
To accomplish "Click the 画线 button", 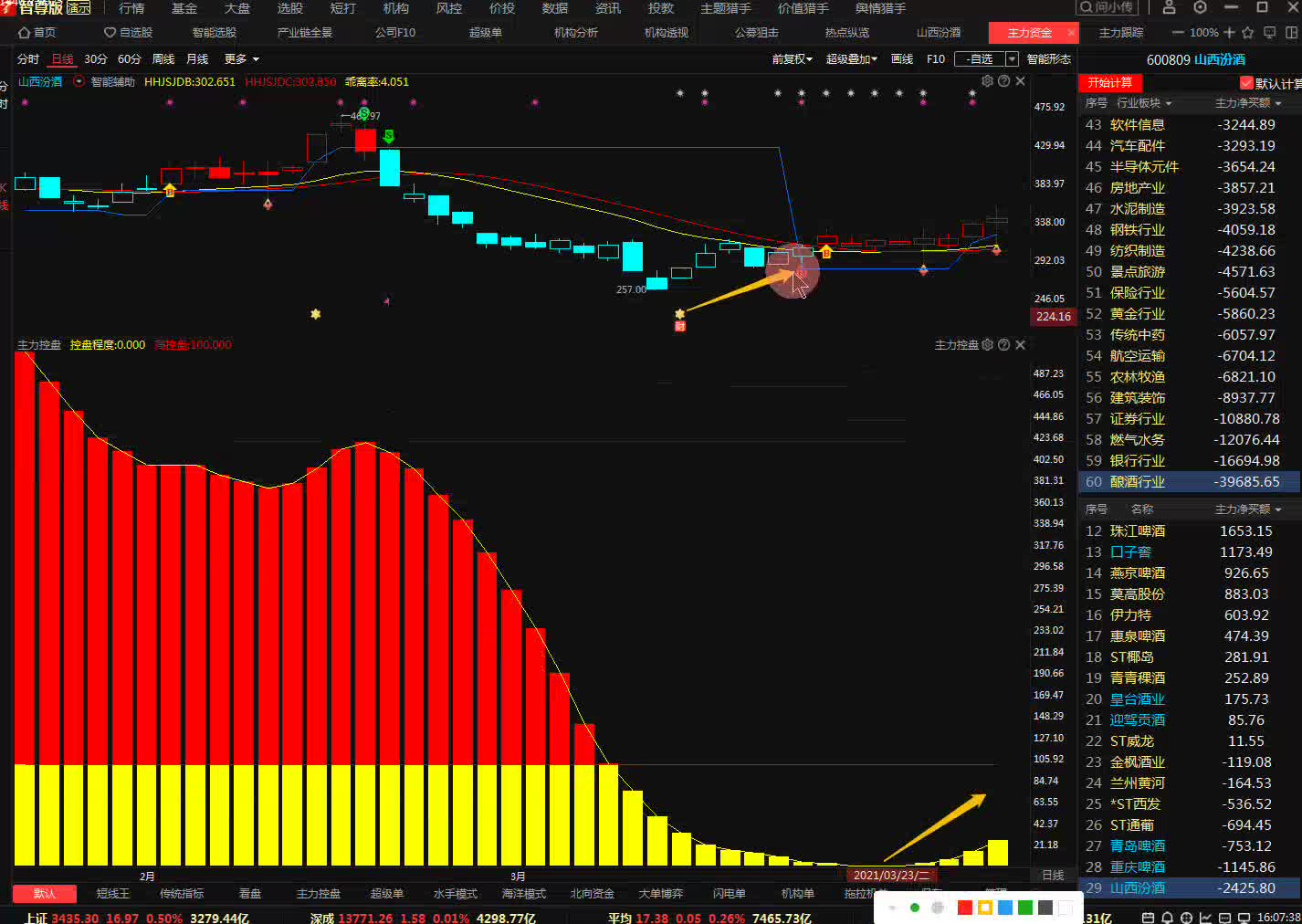I will tap(902, 59).
